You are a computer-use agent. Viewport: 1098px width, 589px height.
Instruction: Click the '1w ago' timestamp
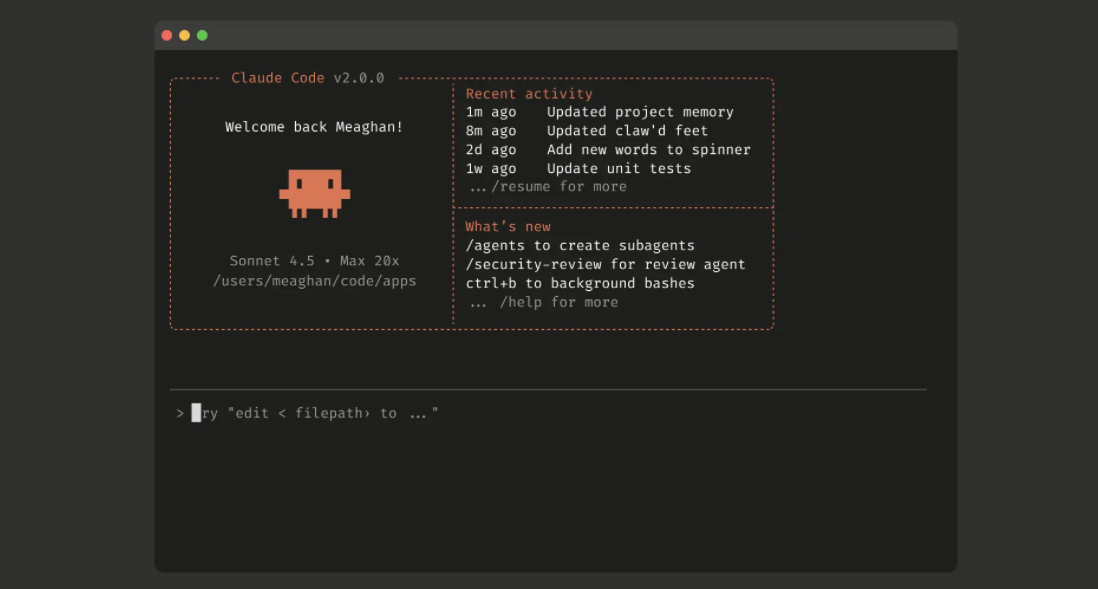click(x=491, y=169)
